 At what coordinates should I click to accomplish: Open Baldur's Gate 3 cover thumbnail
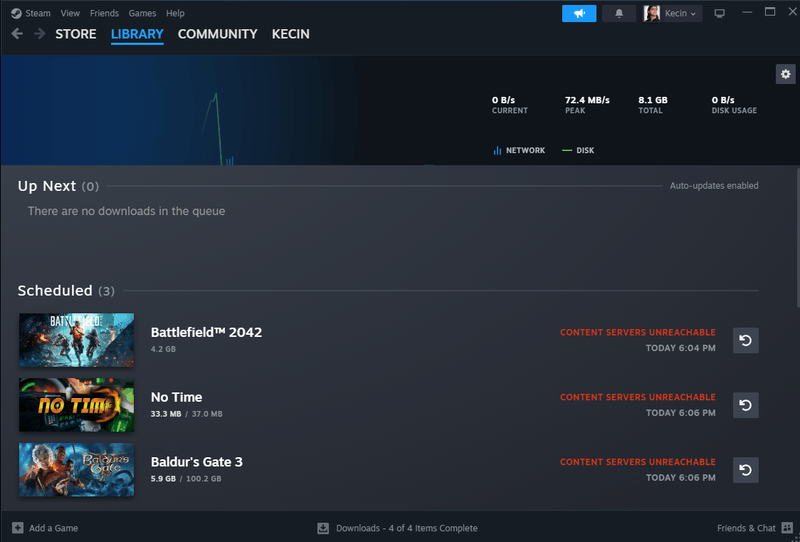click(x=77, y=470)
